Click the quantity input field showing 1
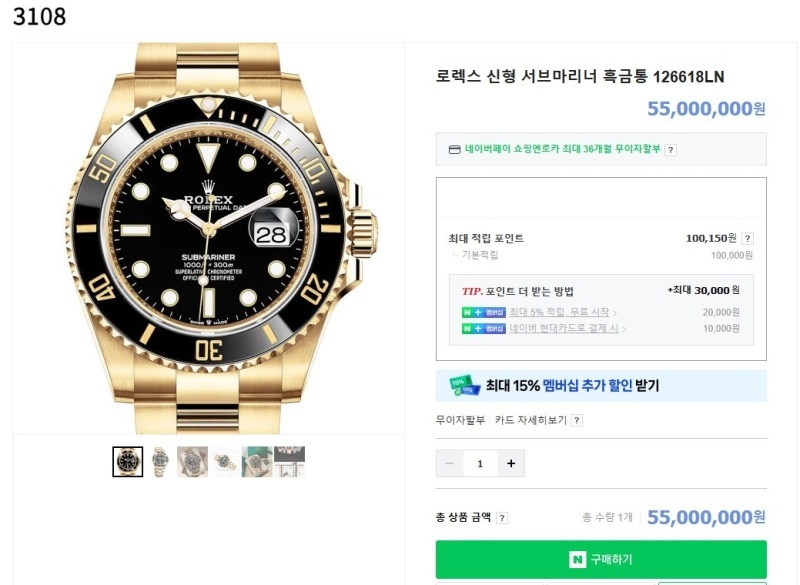Image resolution: width=800 pixels, height=585 pixels. [x=480, y=463]
